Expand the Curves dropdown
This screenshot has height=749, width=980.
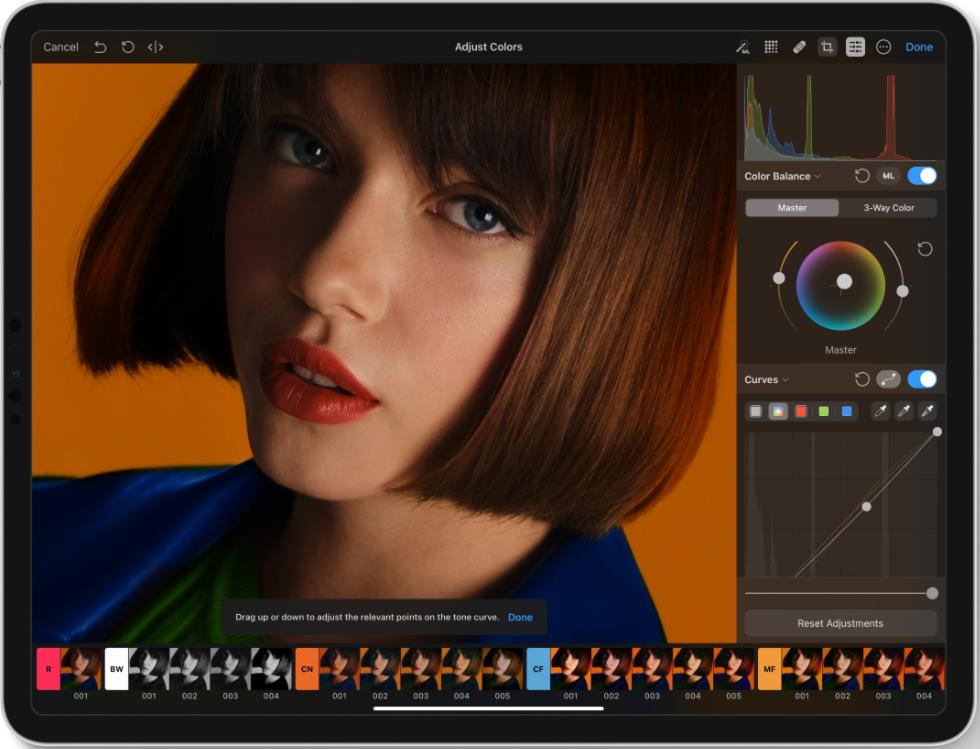(x=766, y=380)
